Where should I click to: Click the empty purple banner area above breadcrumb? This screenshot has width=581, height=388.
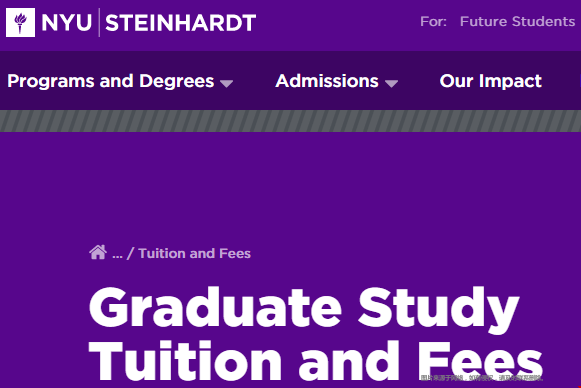click(290, 185)
